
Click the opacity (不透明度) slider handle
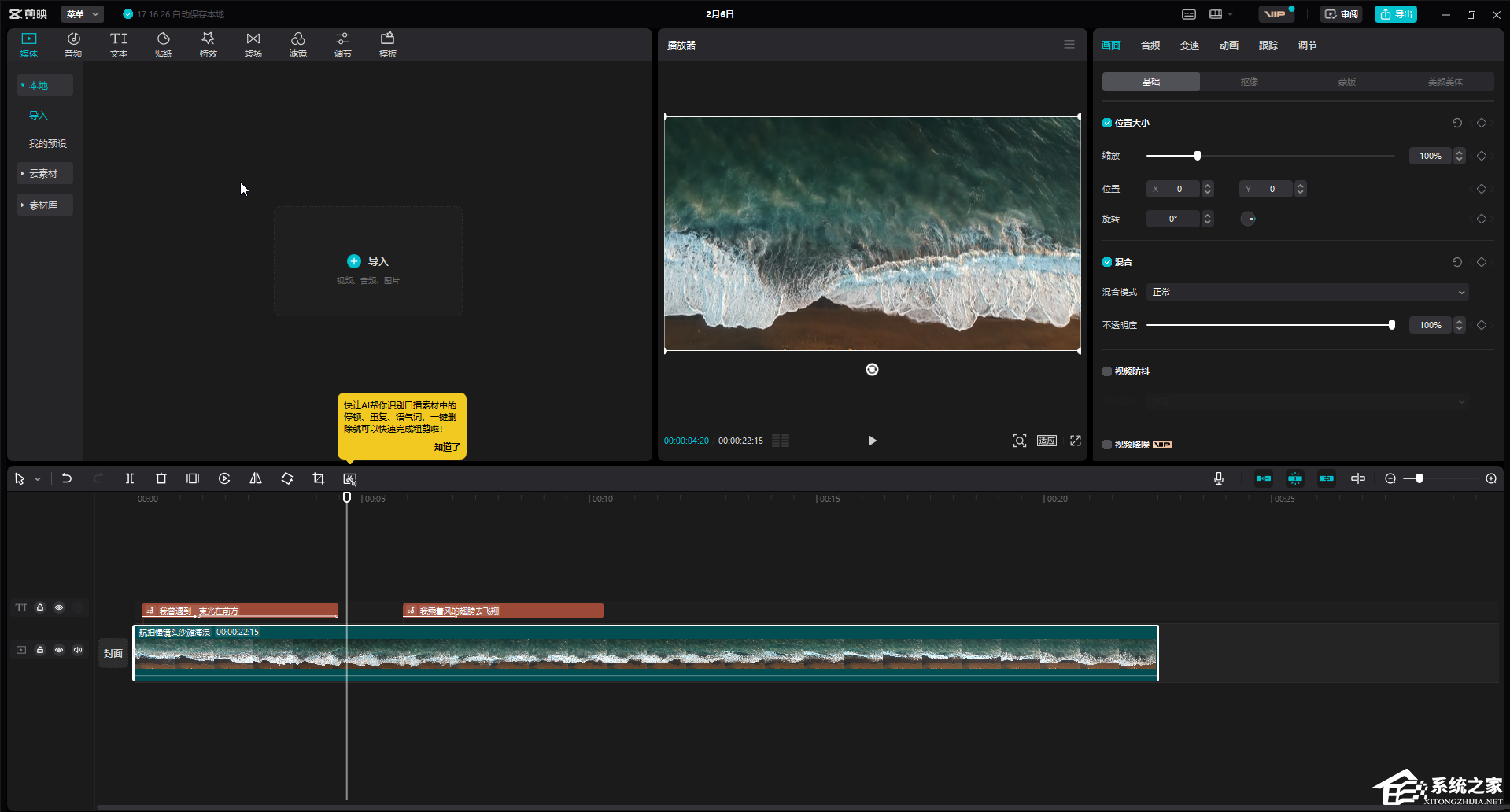pos(1391,325)
